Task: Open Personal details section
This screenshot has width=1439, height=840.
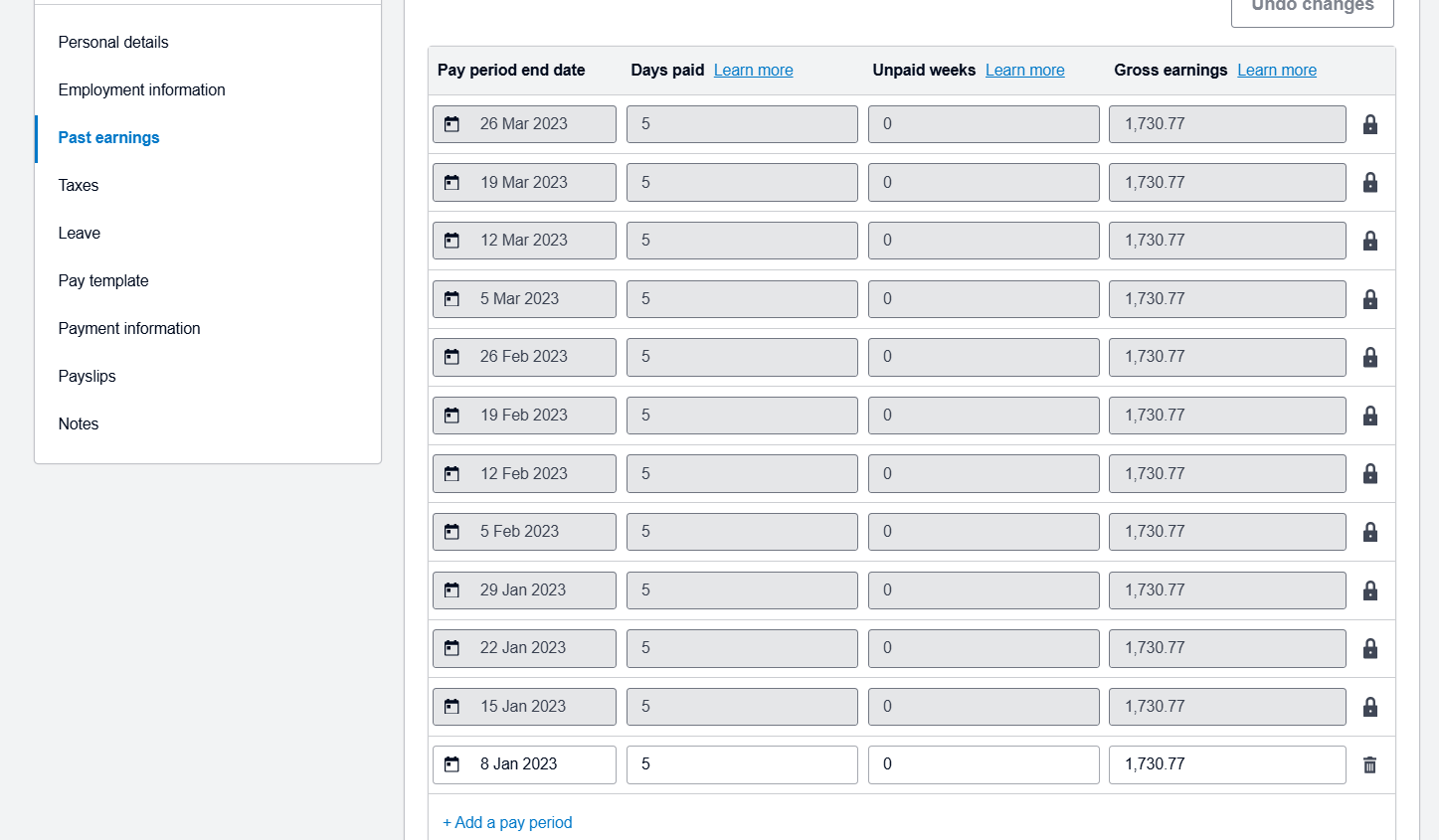Action: click(113, 42)
